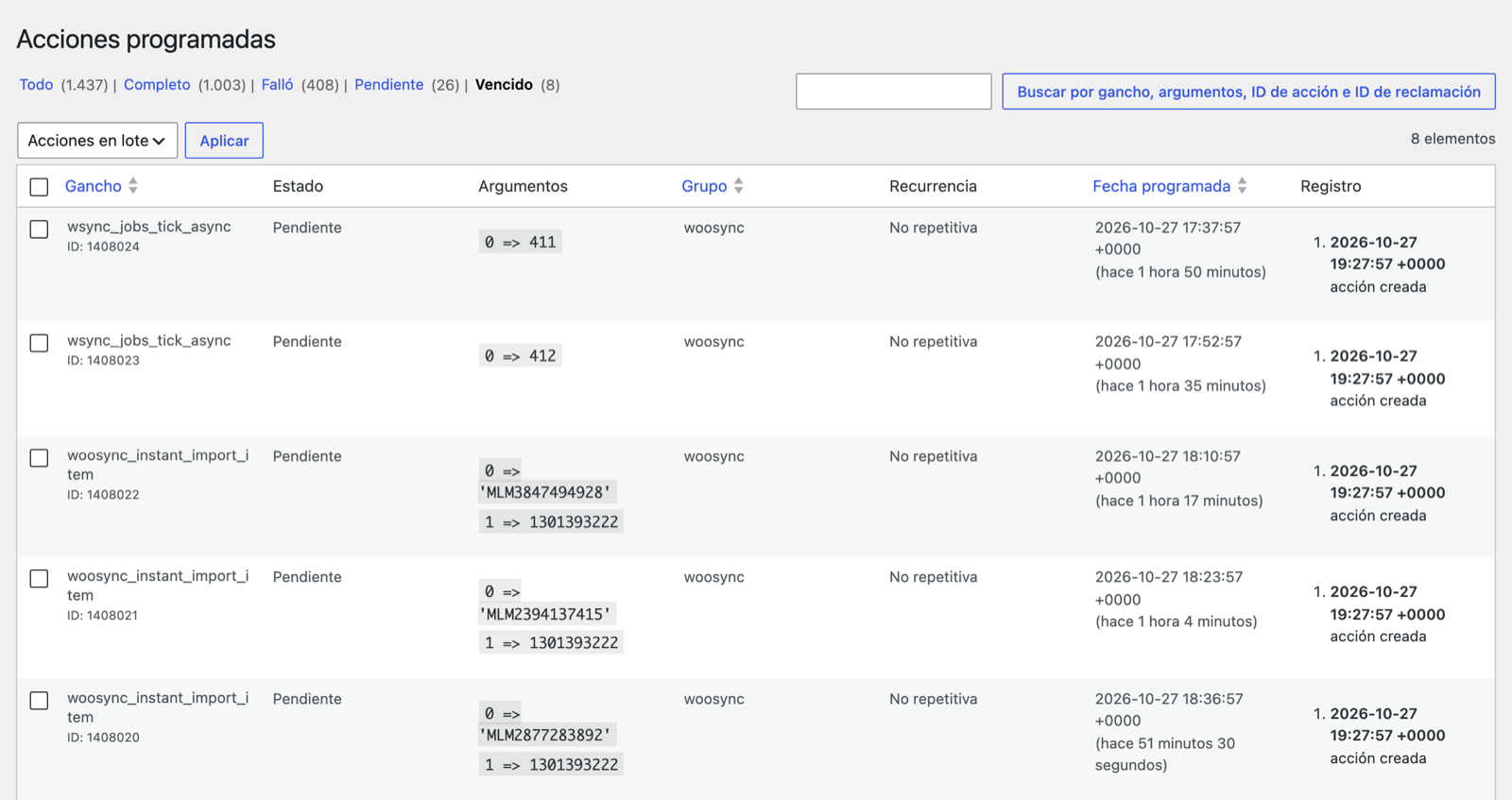Click the Argumentos column header

pyautogui.click(x=523, y=186)
